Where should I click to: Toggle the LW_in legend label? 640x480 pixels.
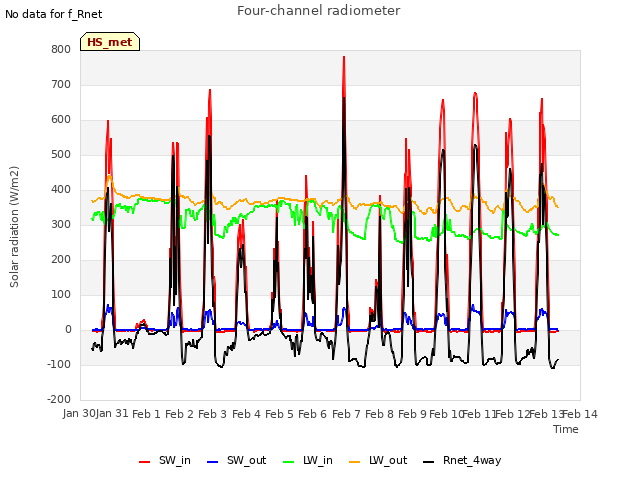coord(318,460)
